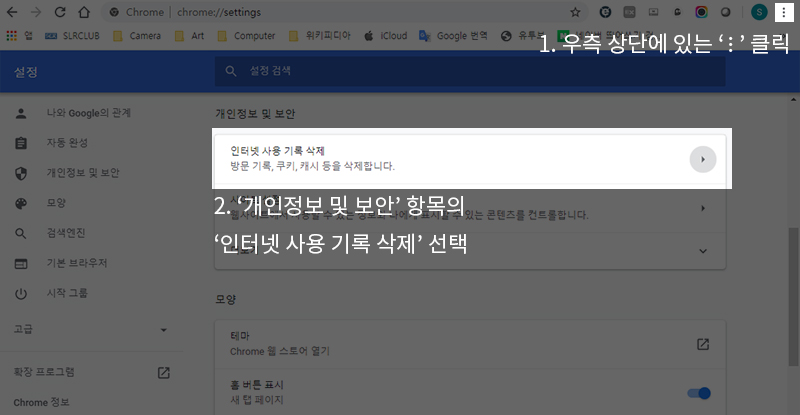Go to the browser home page icon
Screen dimensions: 800x415
[x=84, y=12]
